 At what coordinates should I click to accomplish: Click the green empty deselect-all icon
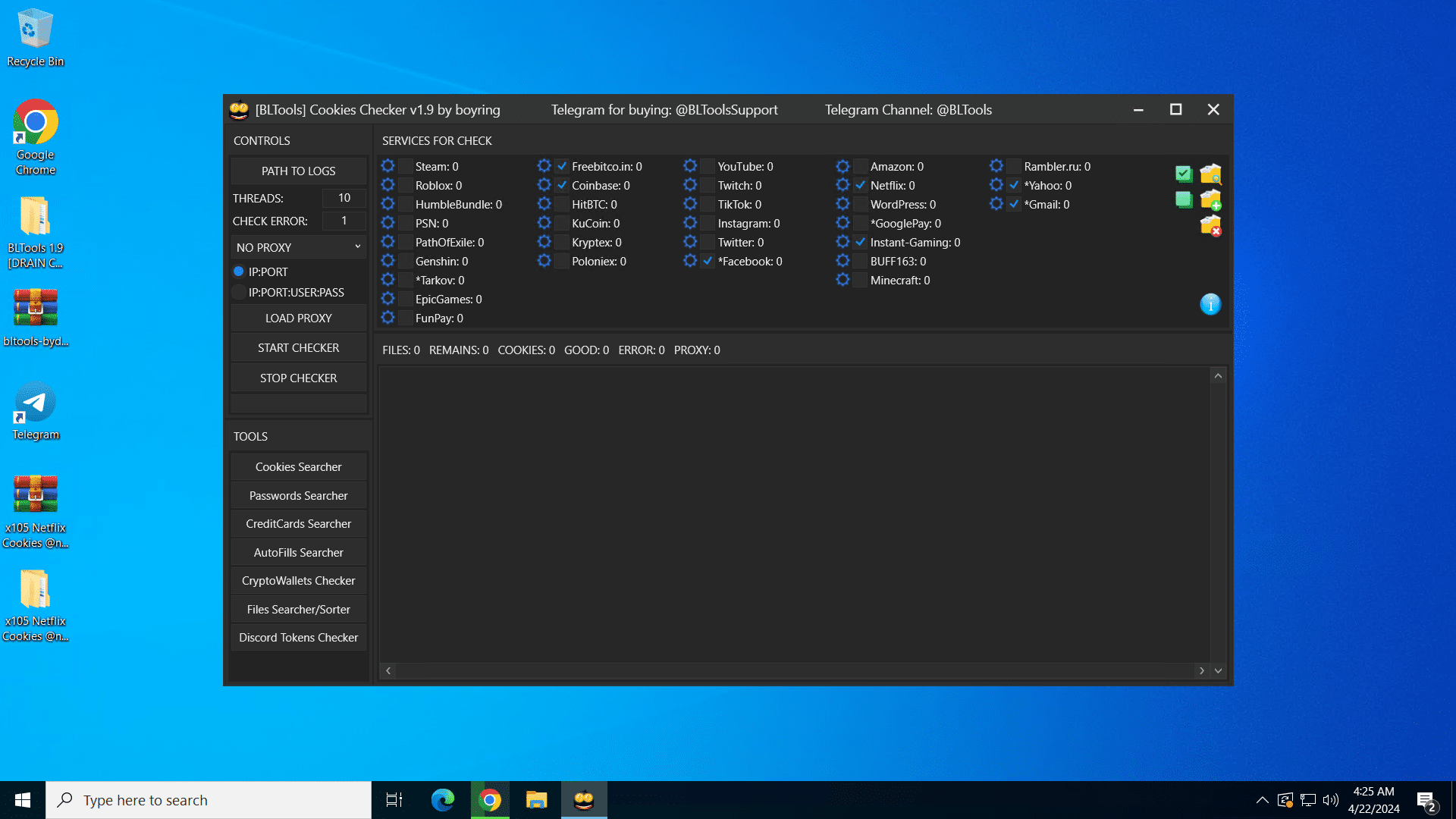pyautogui.click(x=1183, y=200)
